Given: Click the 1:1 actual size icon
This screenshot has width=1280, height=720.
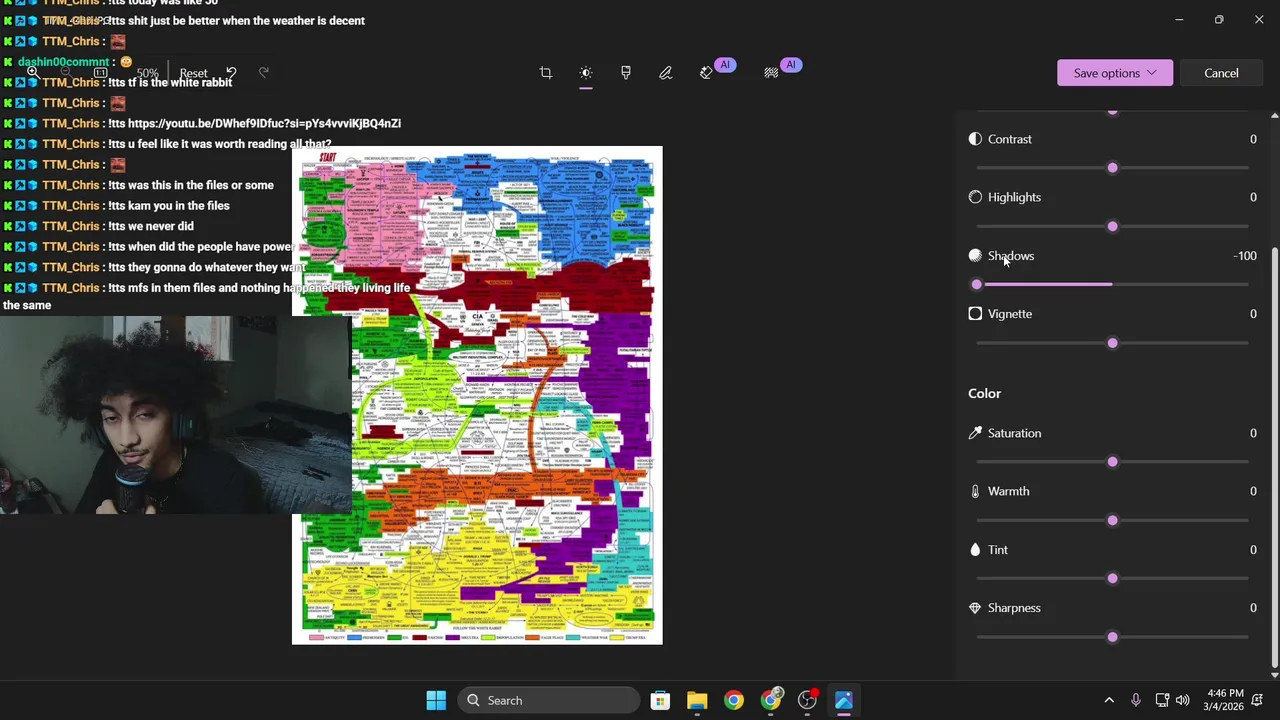Looking at the screenshot, I should coord(101,73).
